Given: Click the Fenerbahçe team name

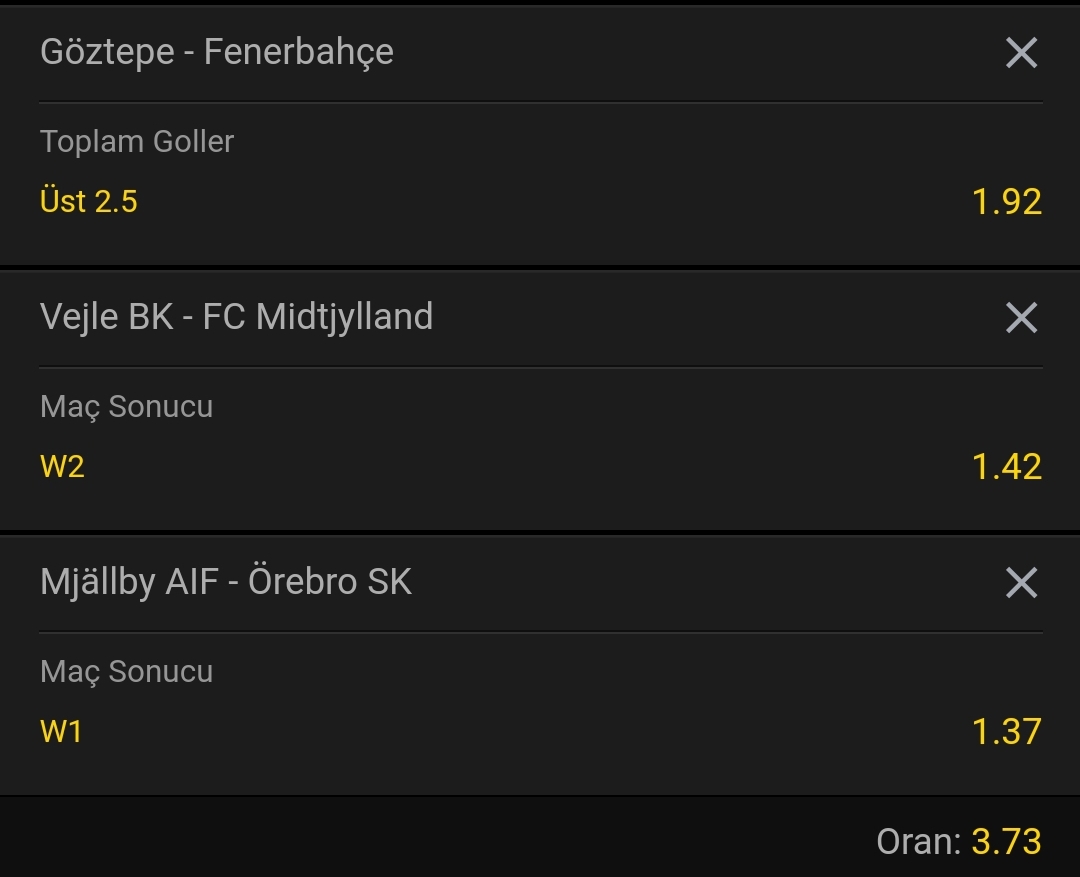Looking at the screenshot, I should pos(299,53).
